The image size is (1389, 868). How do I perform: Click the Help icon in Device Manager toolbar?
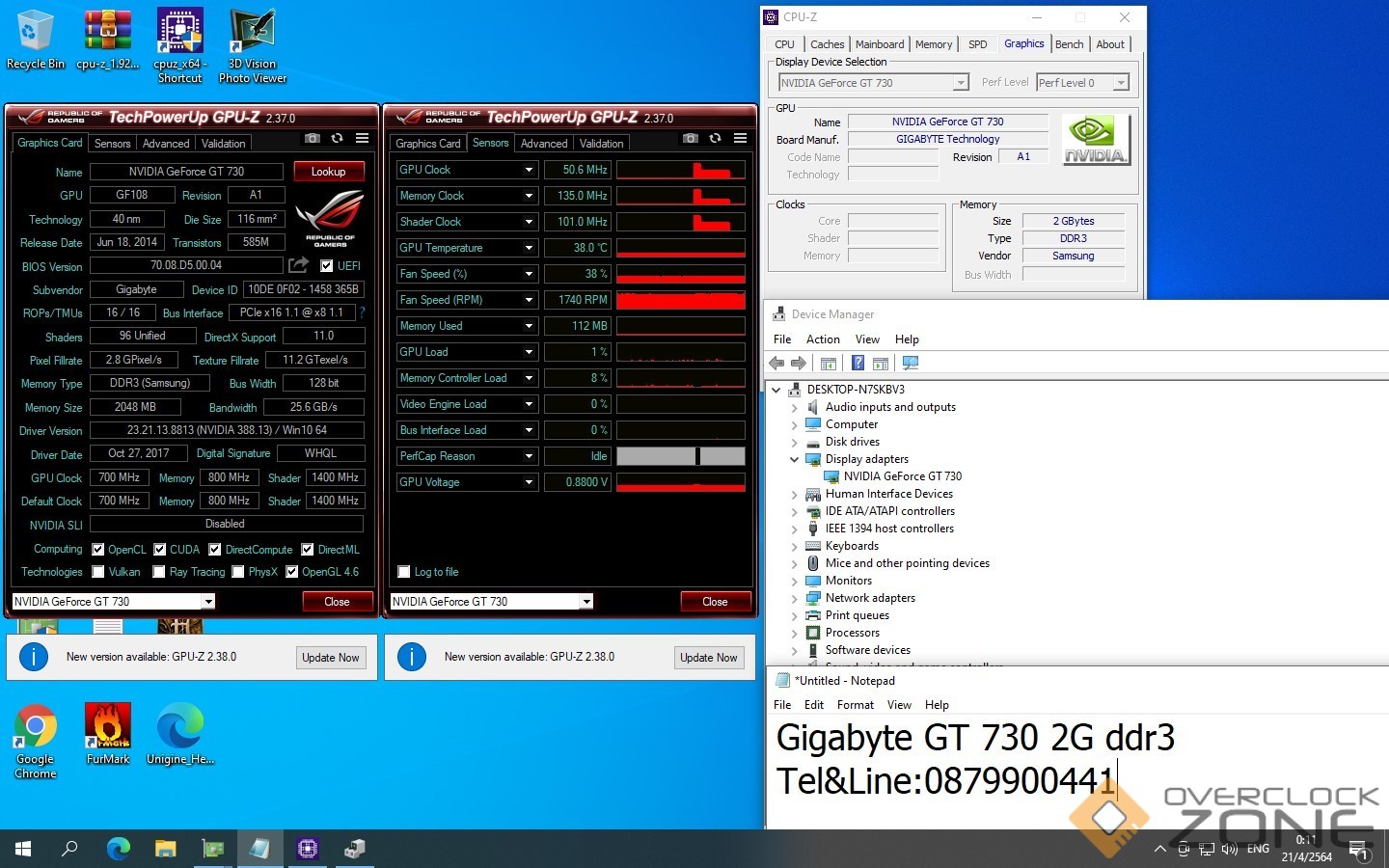point(857,364)
